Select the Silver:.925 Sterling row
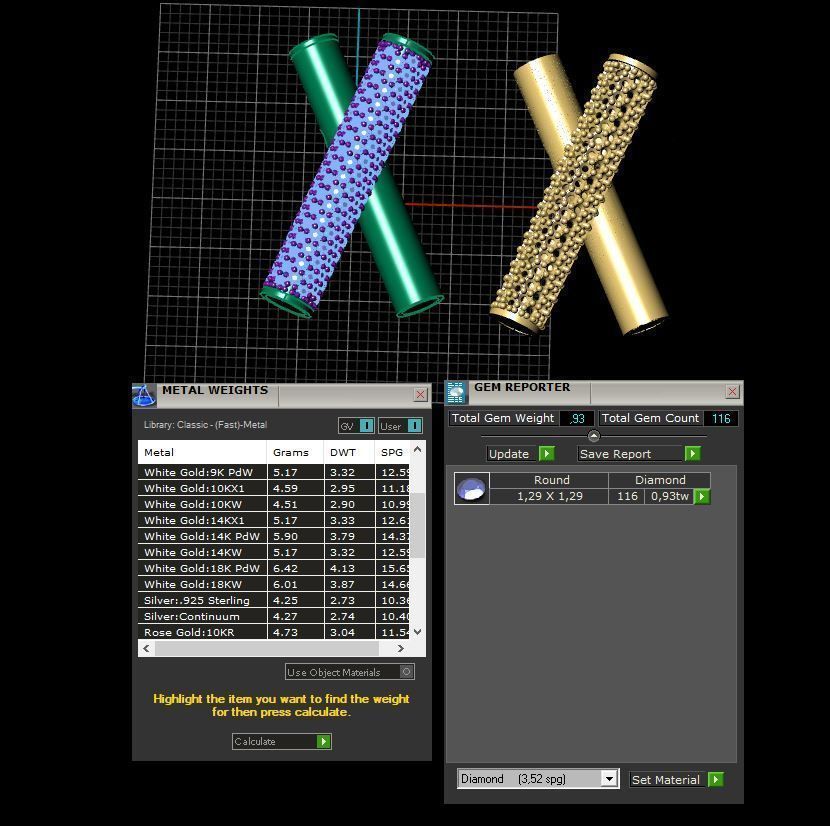The image size is (830, 826). (274, 600)
